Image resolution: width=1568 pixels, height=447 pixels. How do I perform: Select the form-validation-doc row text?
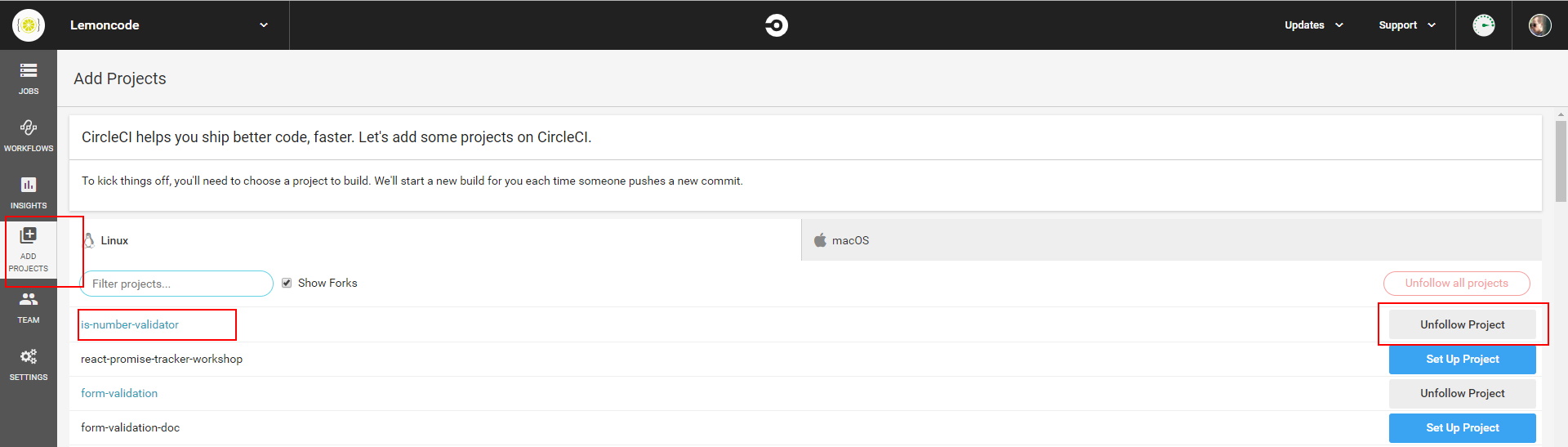tap(130, 427)
